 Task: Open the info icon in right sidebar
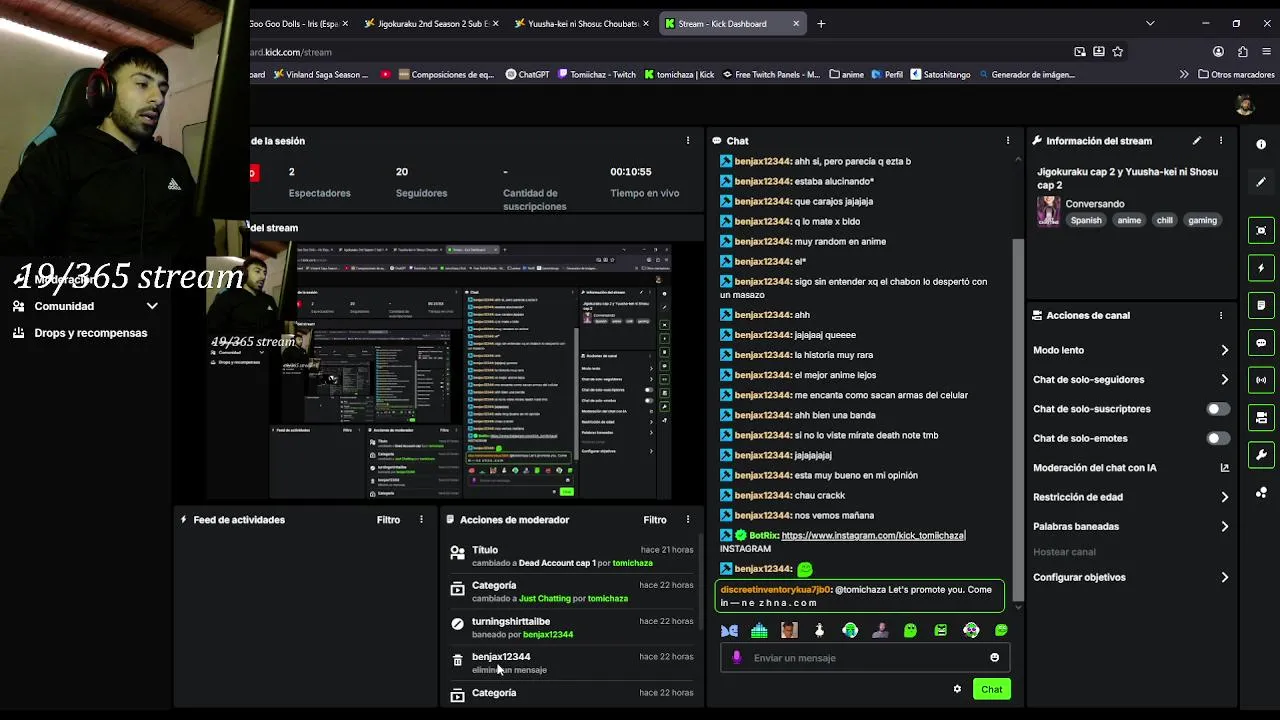(1261, 144)
